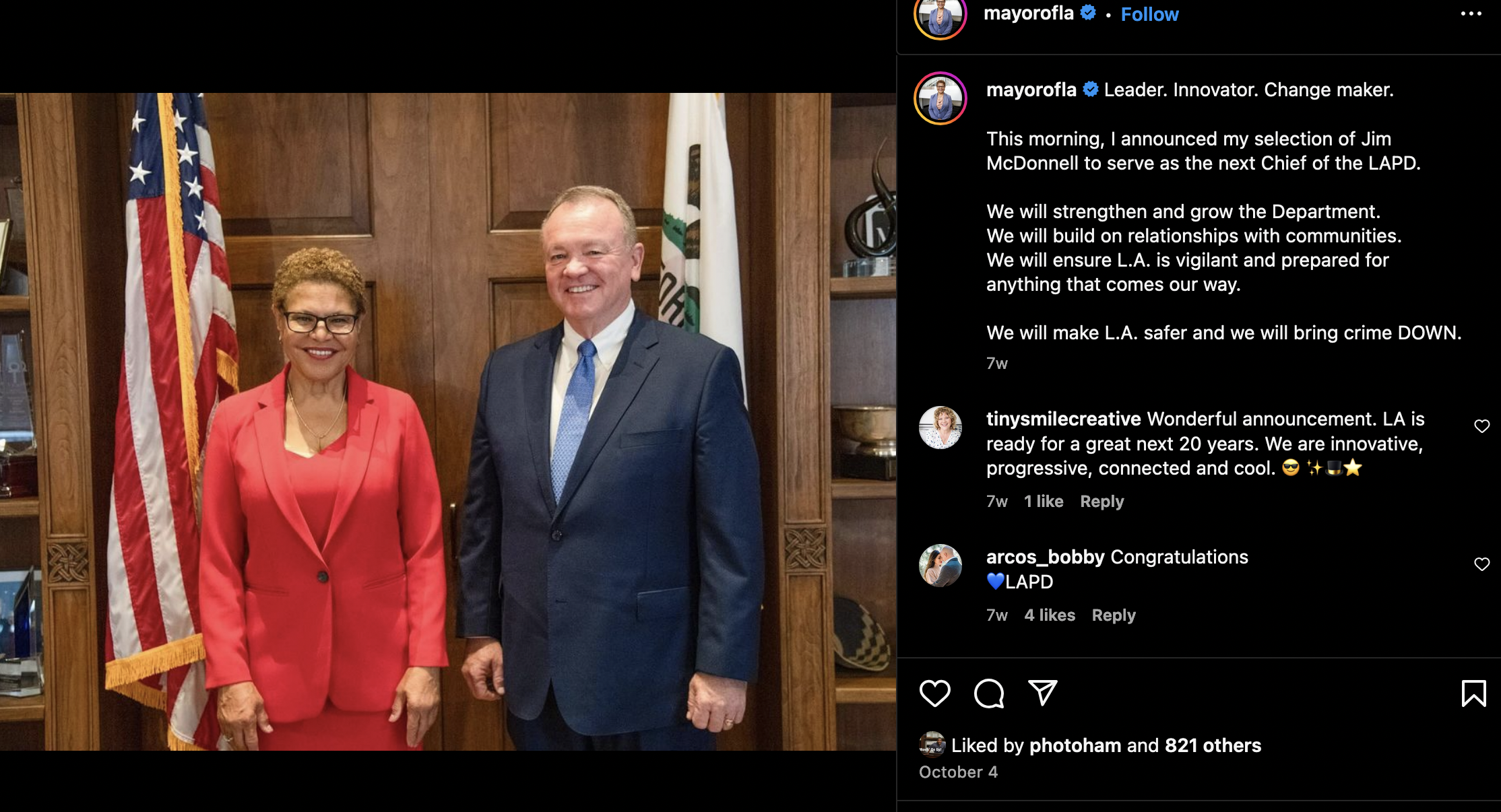The width and height of the screenshot is (1501, 812).
Task: Reply to tinysmilecreative's comment
Action: [1101, 502]
